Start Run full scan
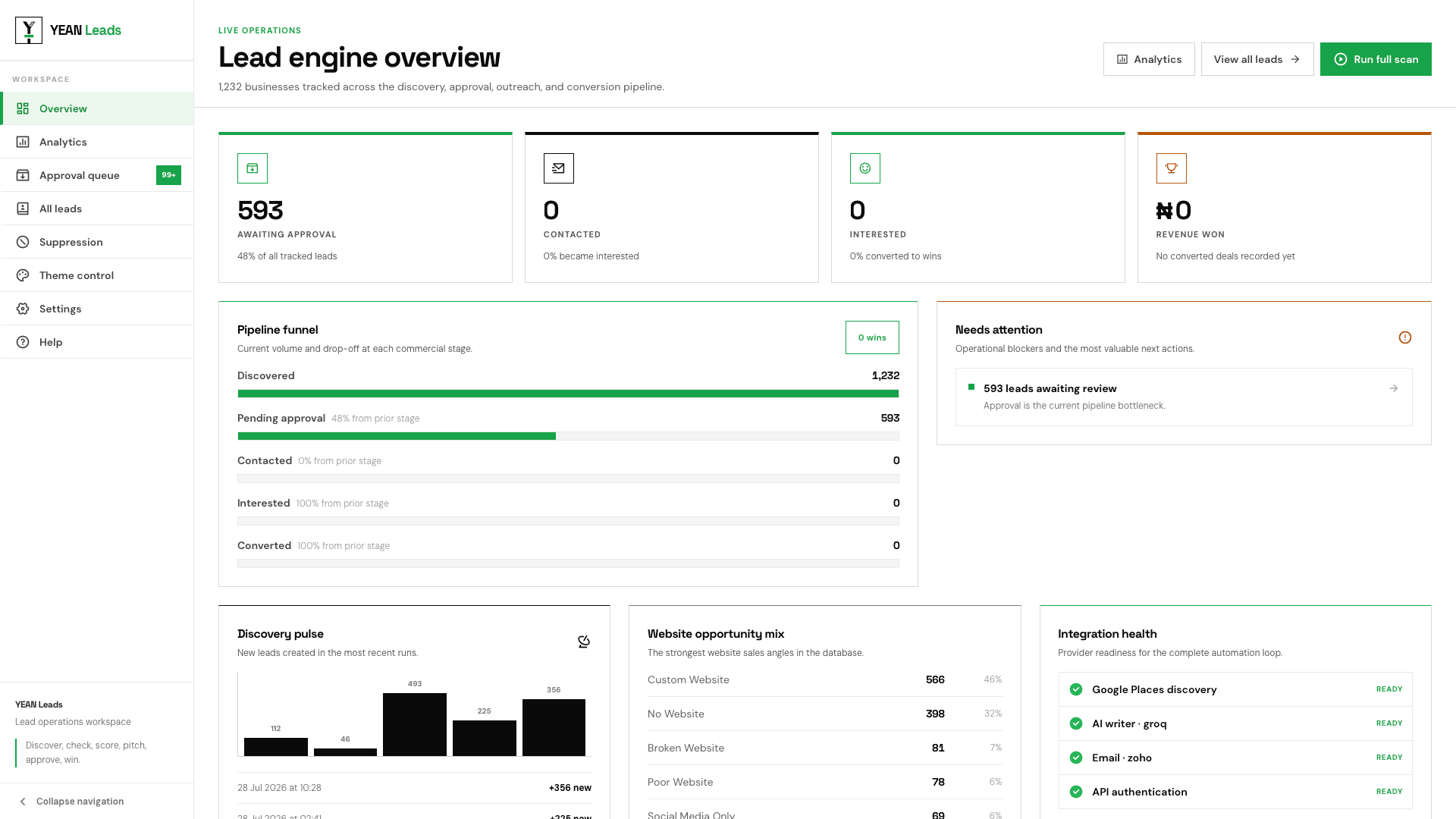The image size is (1456, 819). pos(1376,59)
